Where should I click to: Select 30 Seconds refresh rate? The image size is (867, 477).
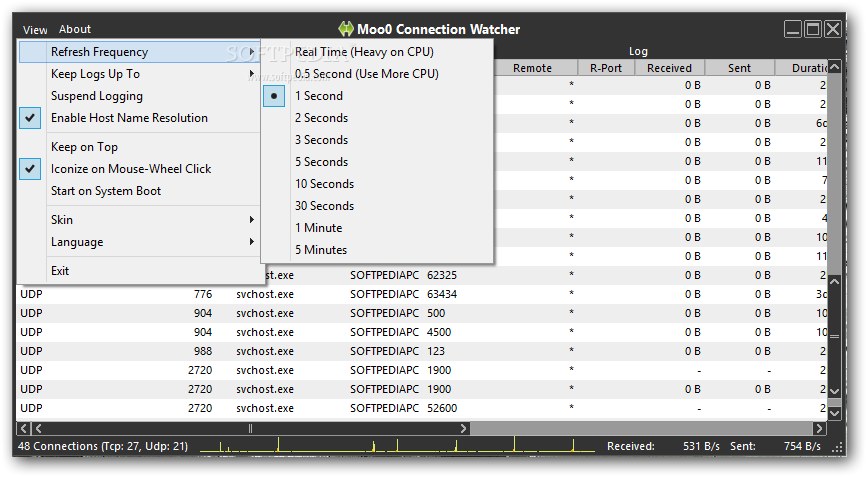tap(377, 206)
